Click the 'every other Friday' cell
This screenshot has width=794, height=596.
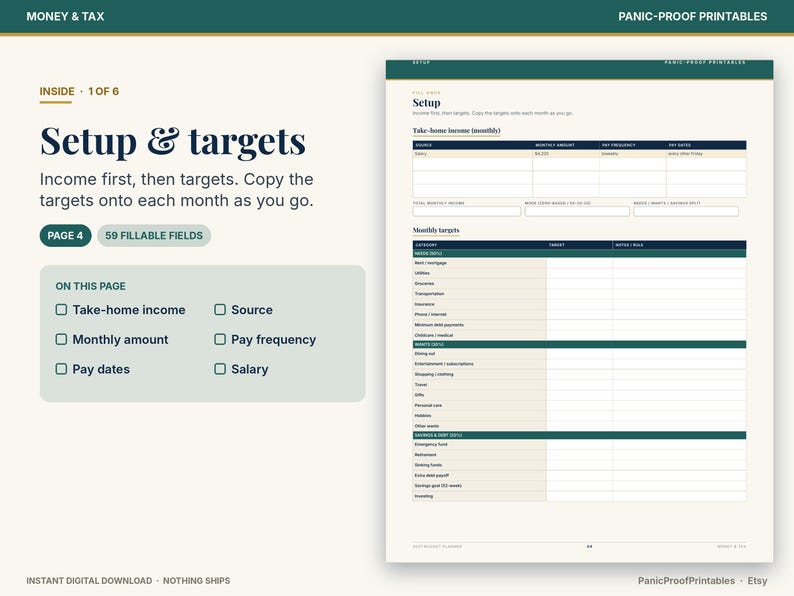706,153
